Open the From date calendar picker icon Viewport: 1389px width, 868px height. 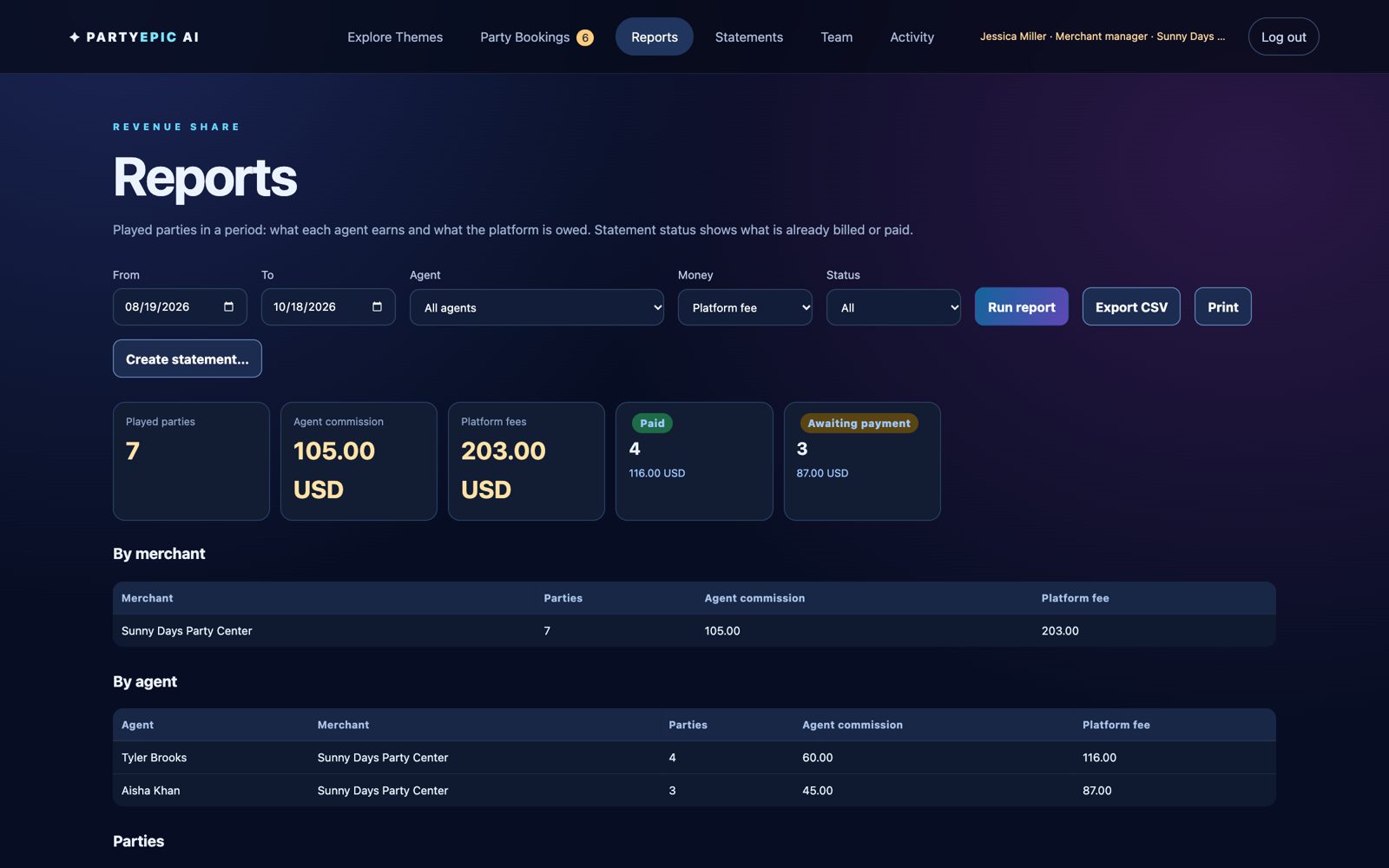point(228,306)
